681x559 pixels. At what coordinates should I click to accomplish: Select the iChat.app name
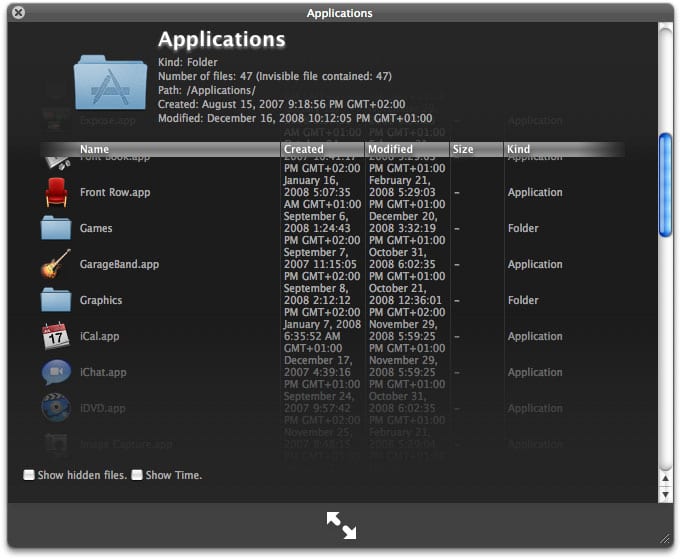coord(103,372)
